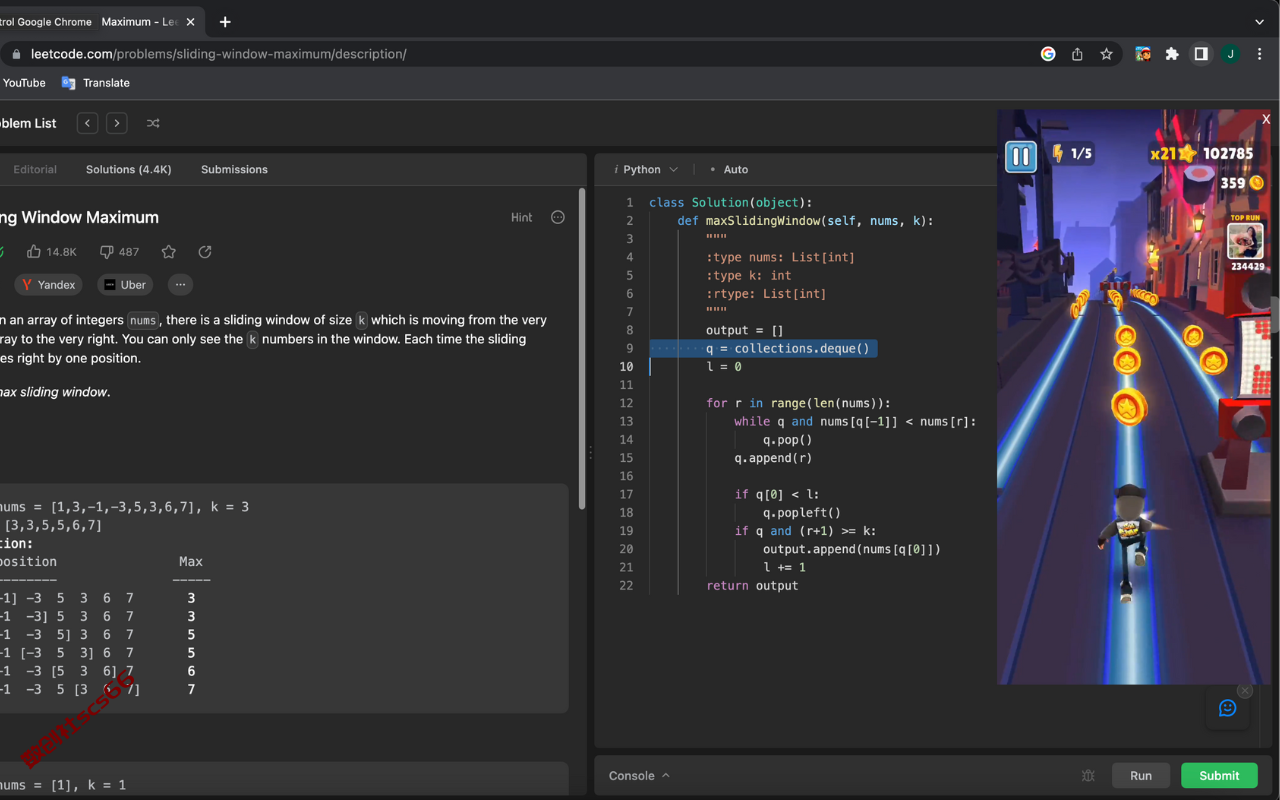This screenshot has height=800, width=1280.
Task: Open a new browser tab
Action: [x=225, y=21]
